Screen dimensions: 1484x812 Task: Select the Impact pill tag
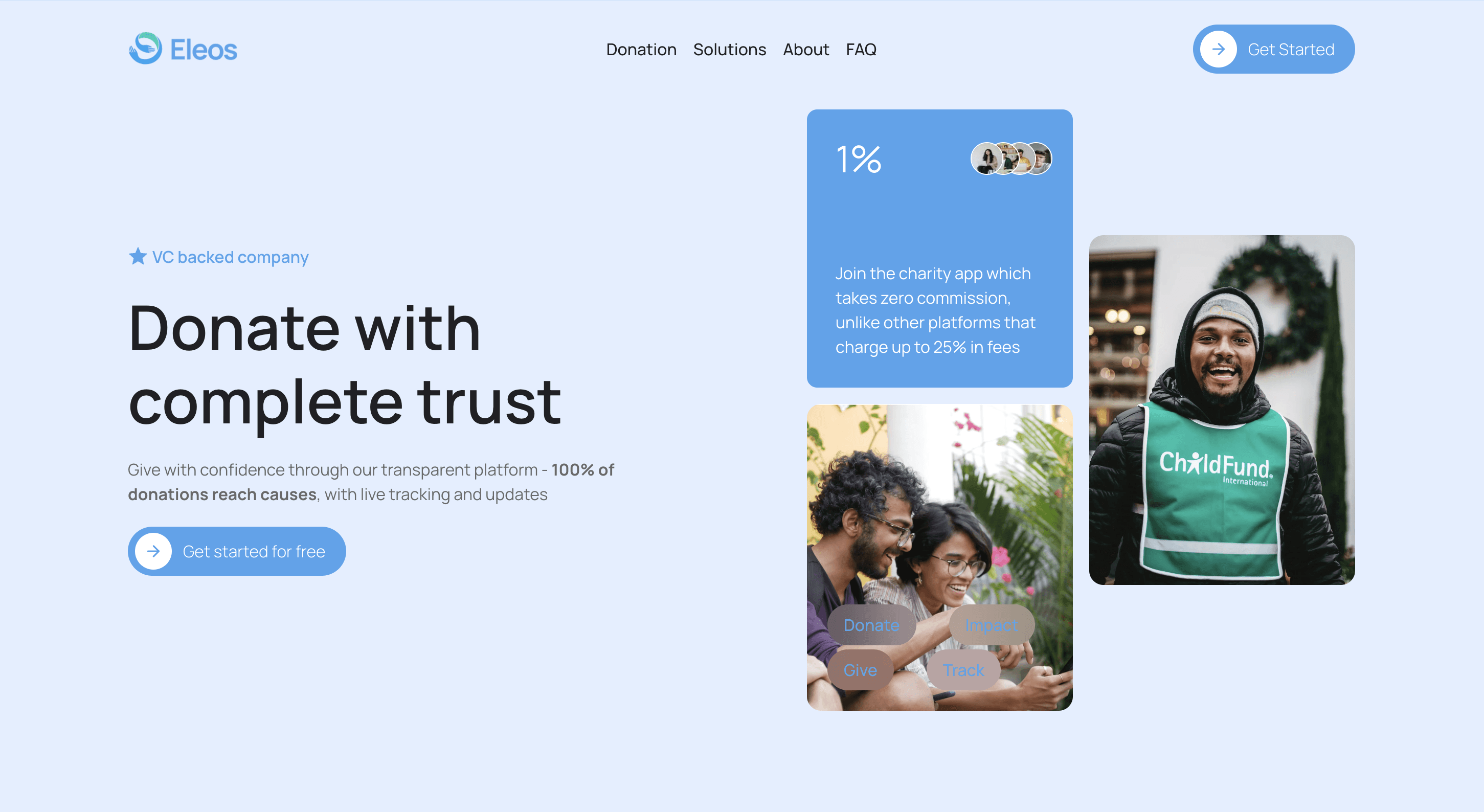click(x=992, y=625)
